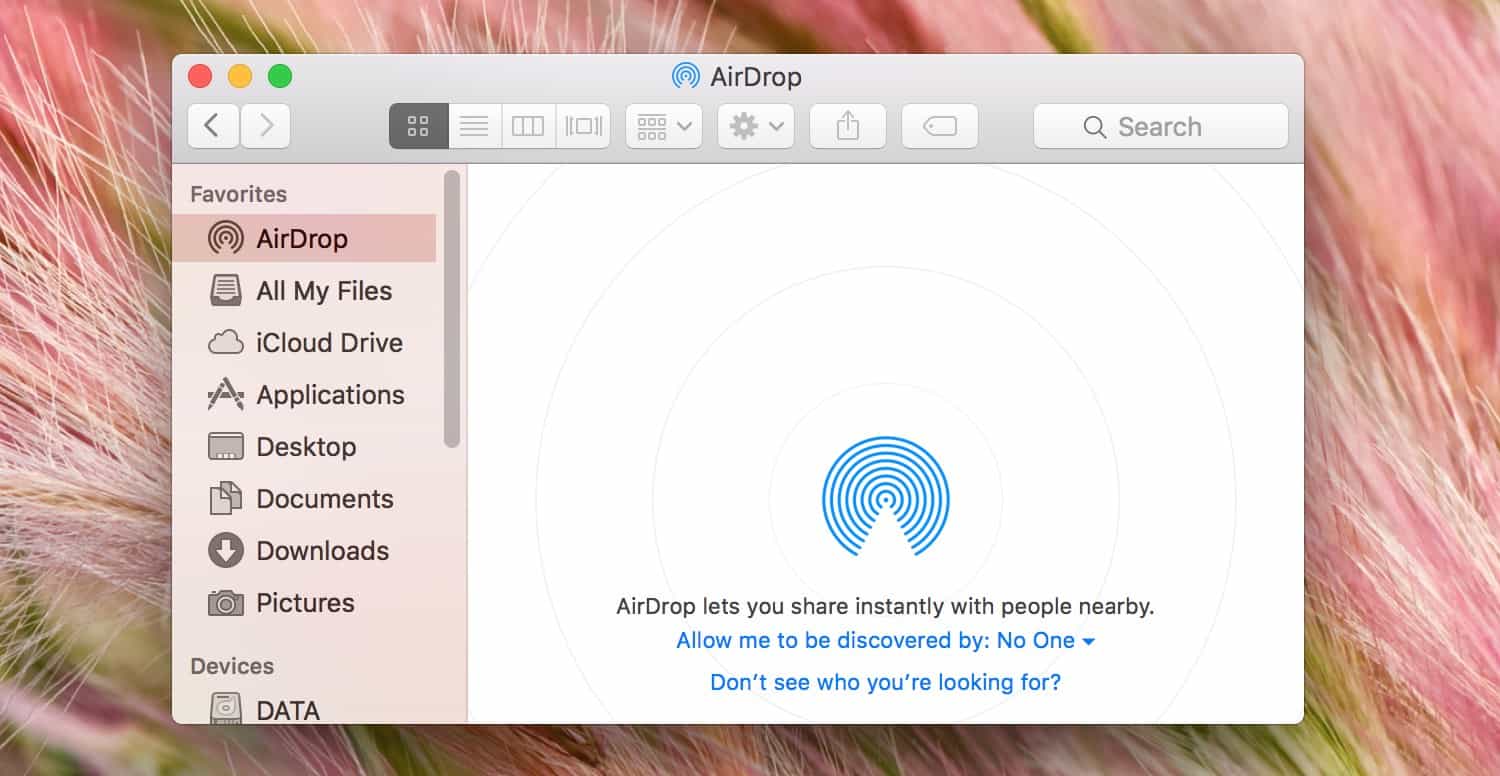The image size is (1500, 776).
Task: Click the Edit Tags toolbar icon
Action: coord(939,125)
